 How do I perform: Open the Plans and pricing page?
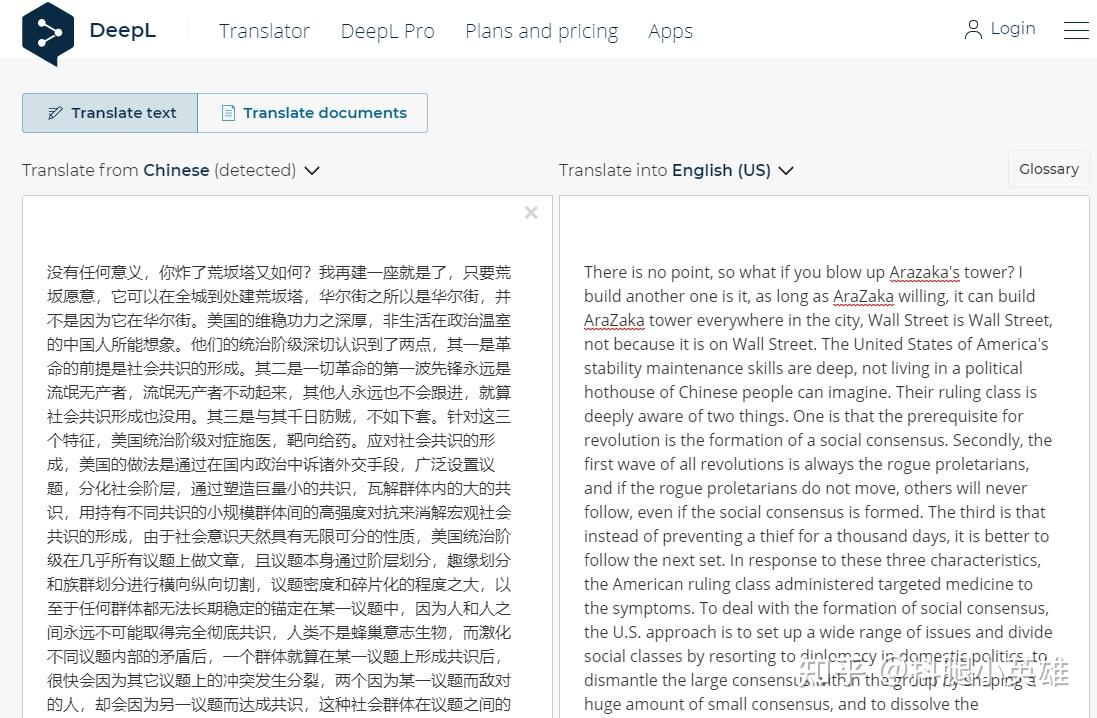pyautogui.click(x=541, y=31)
